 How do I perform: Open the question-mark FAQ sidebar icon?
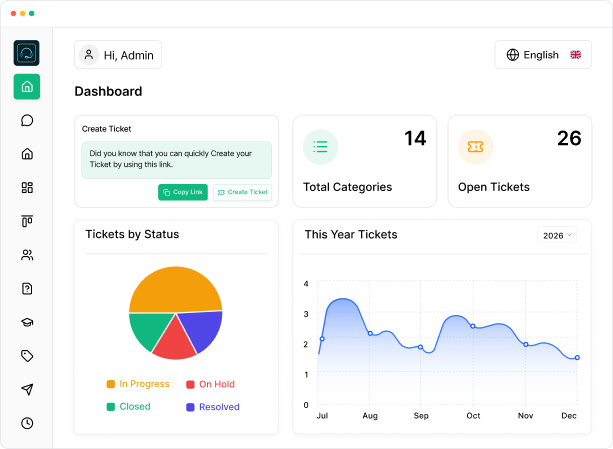click(27, 289)
